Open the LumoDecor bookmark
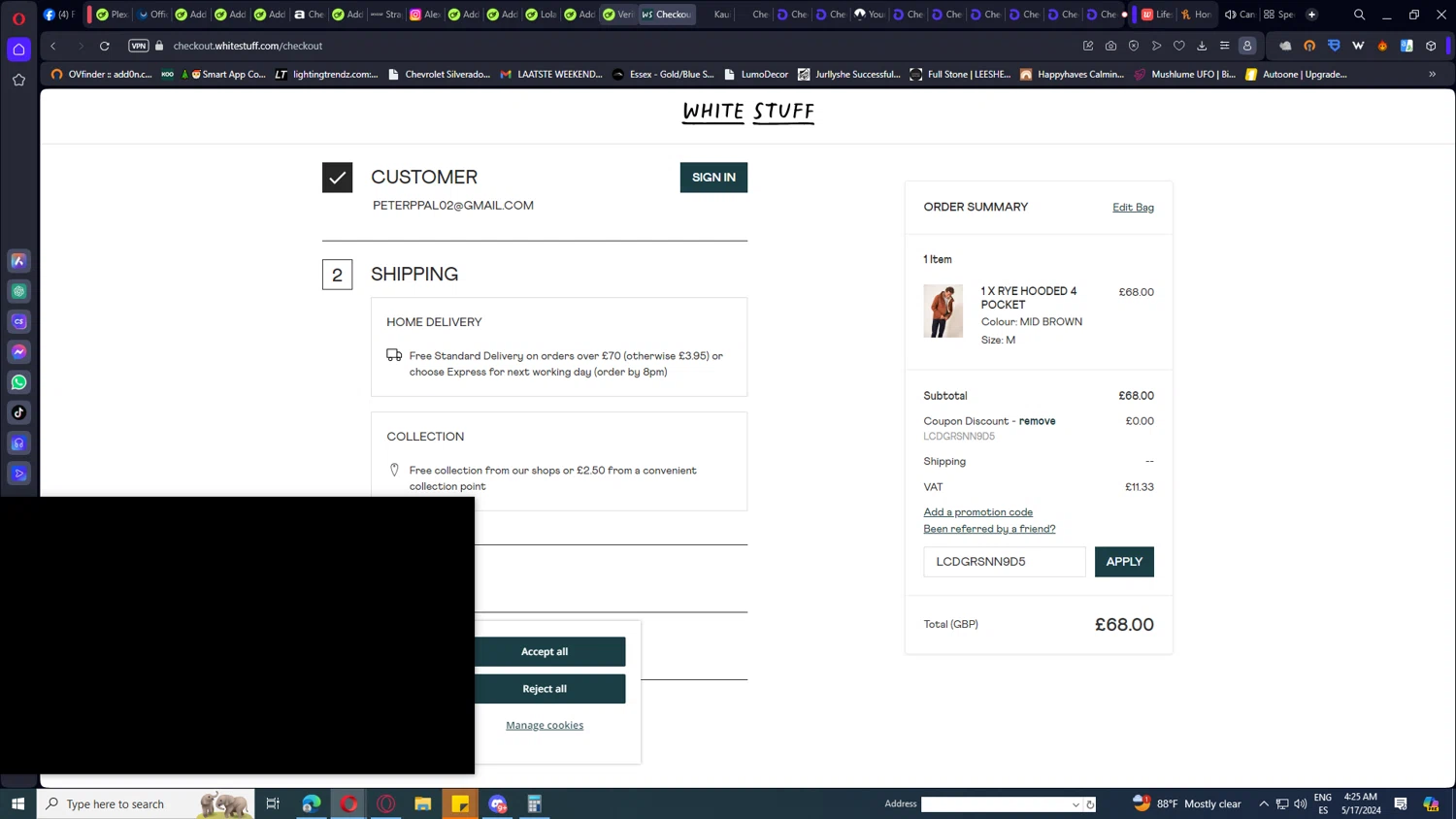Image resolution: width=1456 pixels, height=819 pixels. point(756,74)
